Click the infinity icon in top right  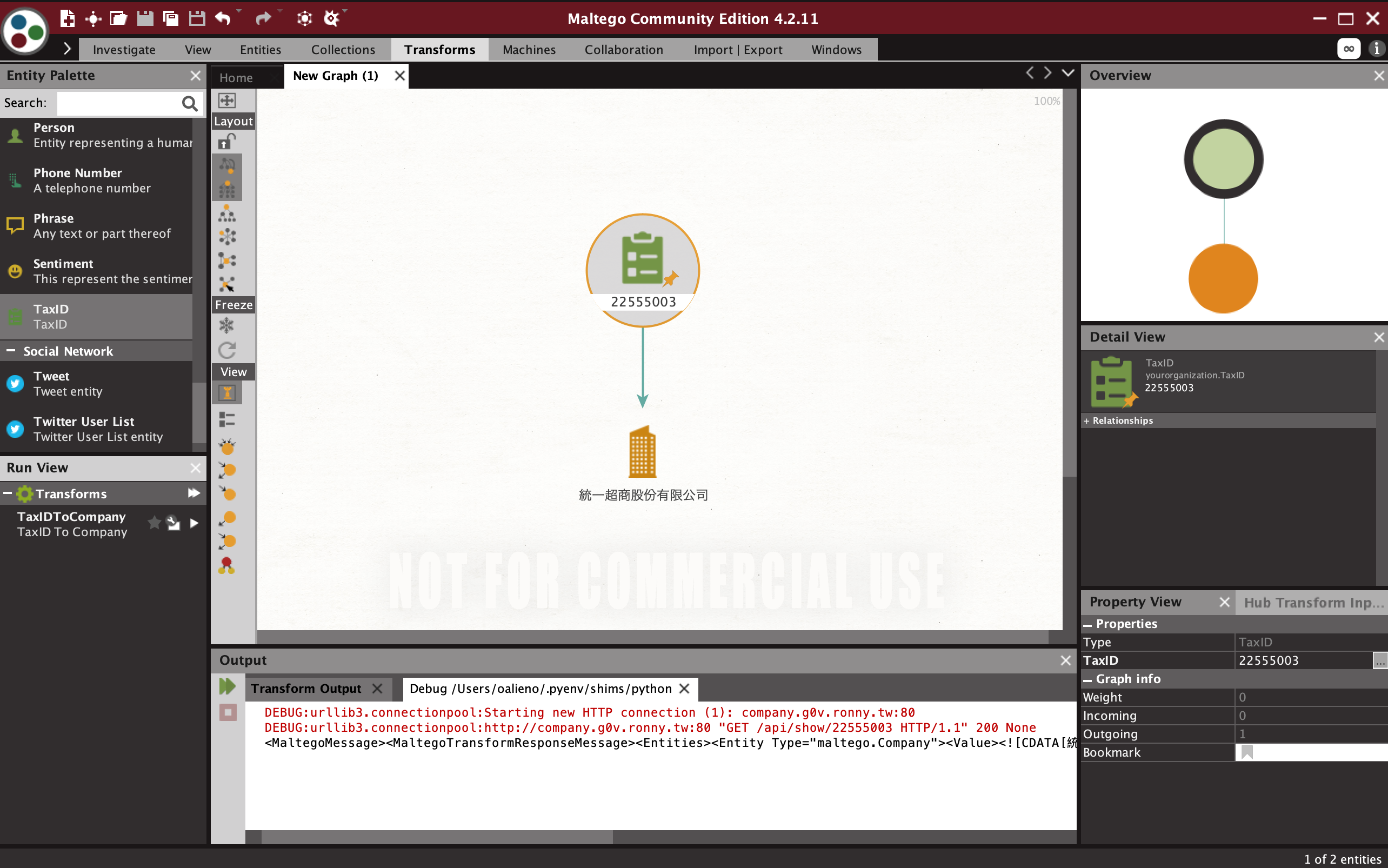(x=1349, y=49)
